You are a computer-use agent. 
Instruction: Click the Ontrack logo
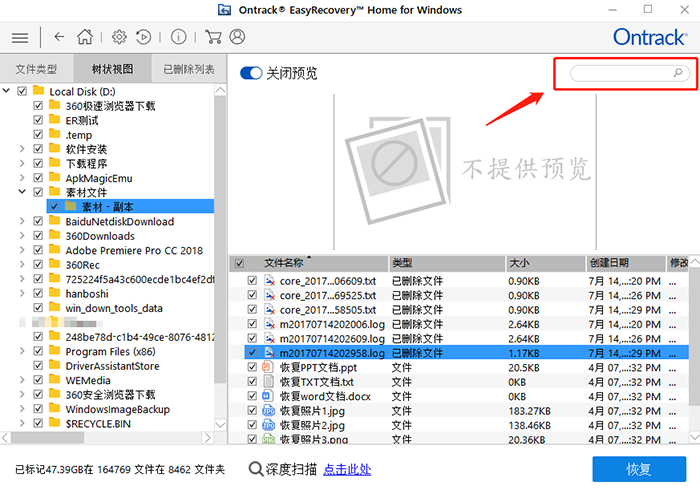pyautogui.click(x=650, y=37)
